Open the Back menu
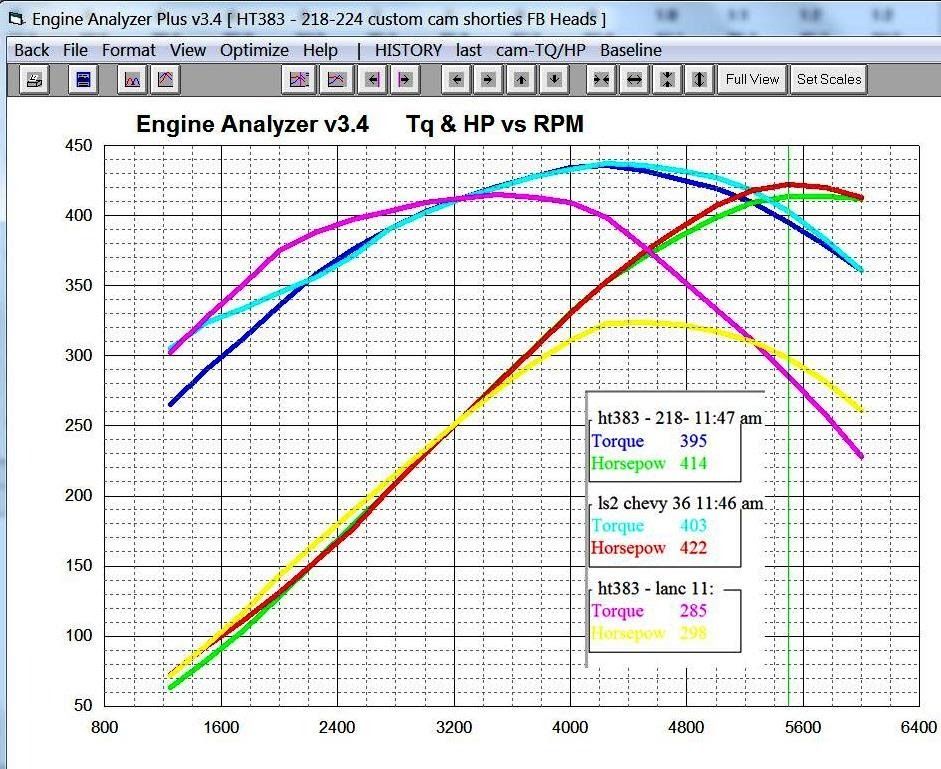The height and width of the screenshot is (769, 941). point(32,50)
